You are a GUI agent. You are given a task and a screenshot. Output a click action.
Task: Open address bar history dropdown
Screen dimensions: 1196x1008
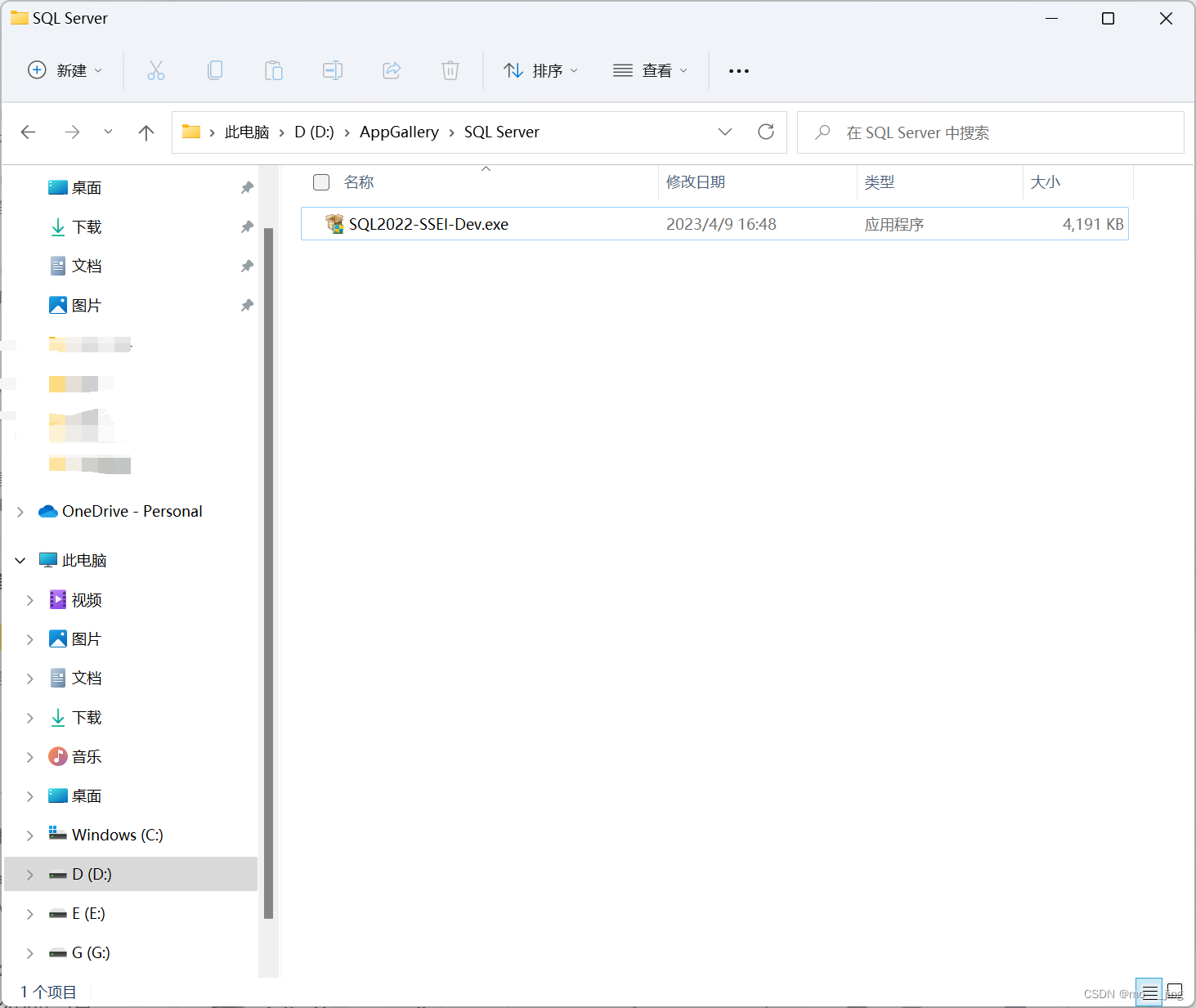pos(725,132)
